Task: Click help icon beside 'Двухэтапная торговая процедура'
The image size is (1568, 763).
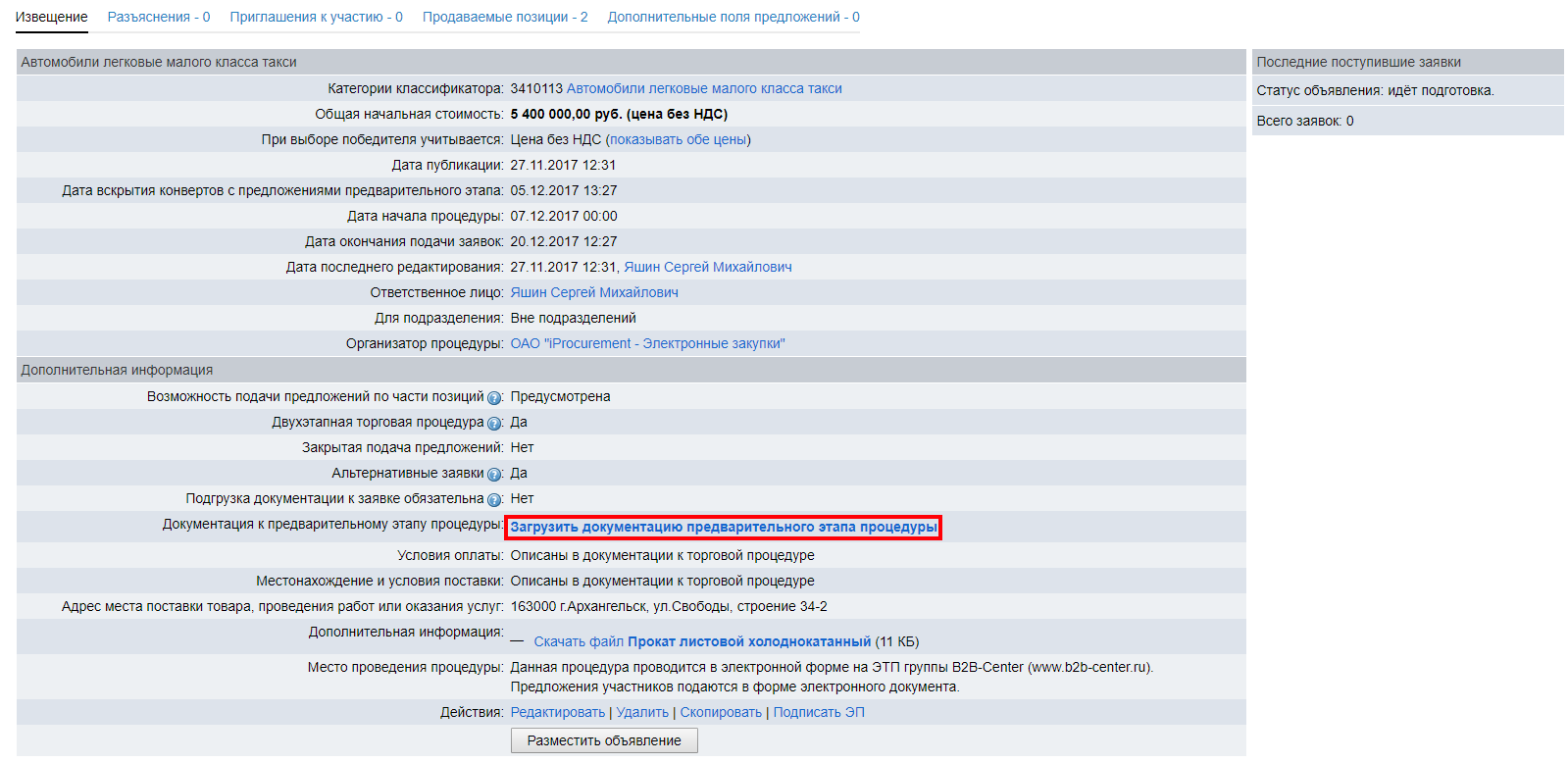Action: 494,424
